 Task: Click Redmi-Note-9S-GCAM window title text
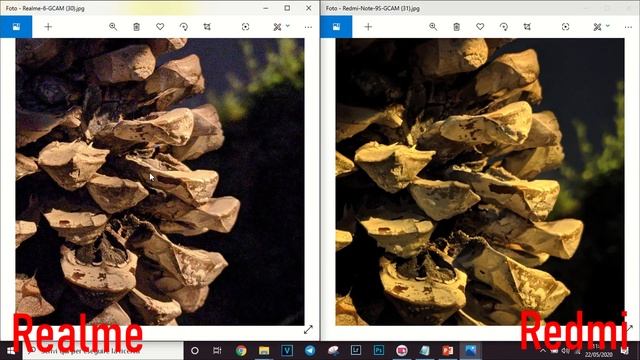(373, 8)
